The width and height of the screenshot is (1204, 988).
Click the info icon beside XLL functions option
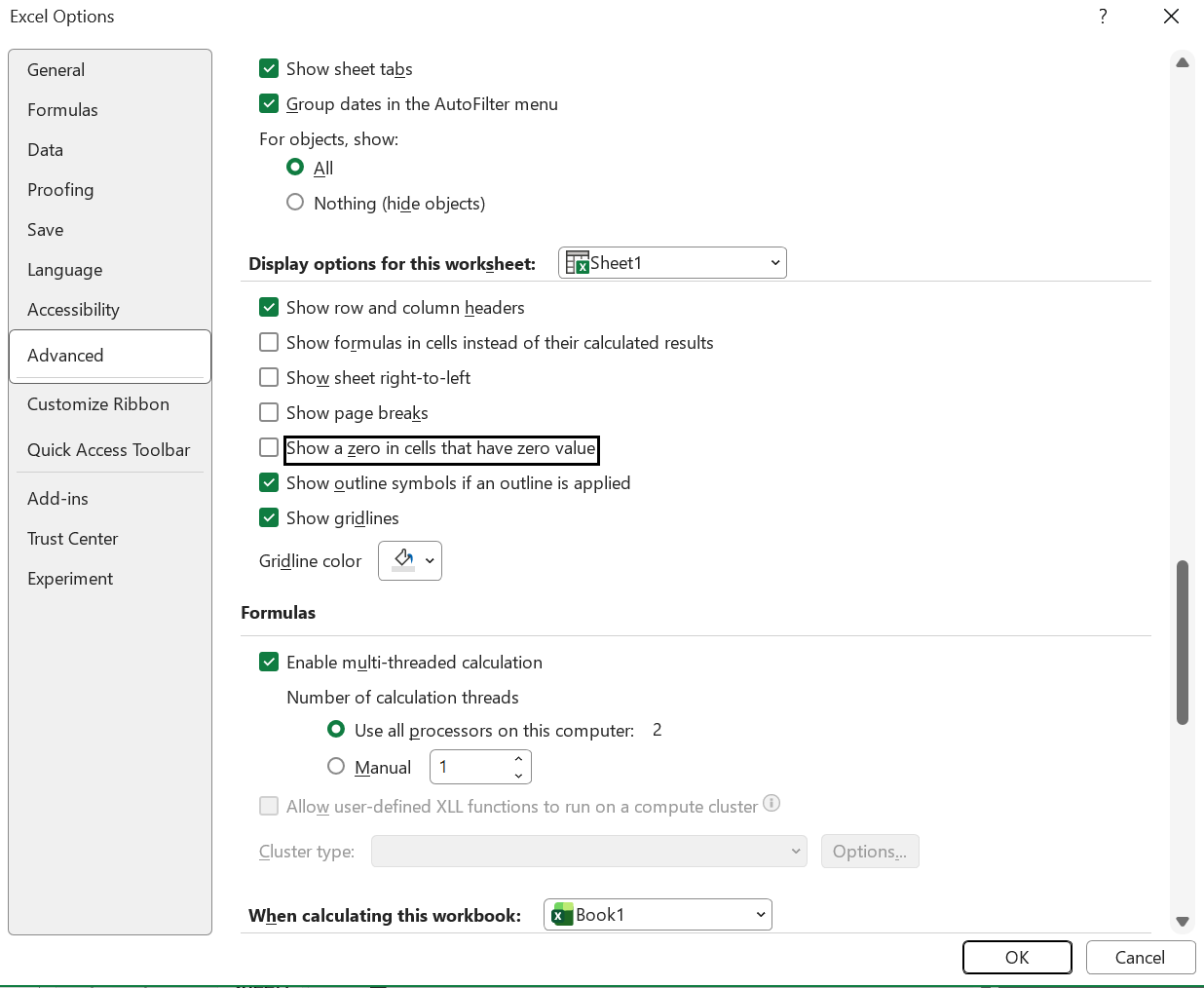(771, 804)
